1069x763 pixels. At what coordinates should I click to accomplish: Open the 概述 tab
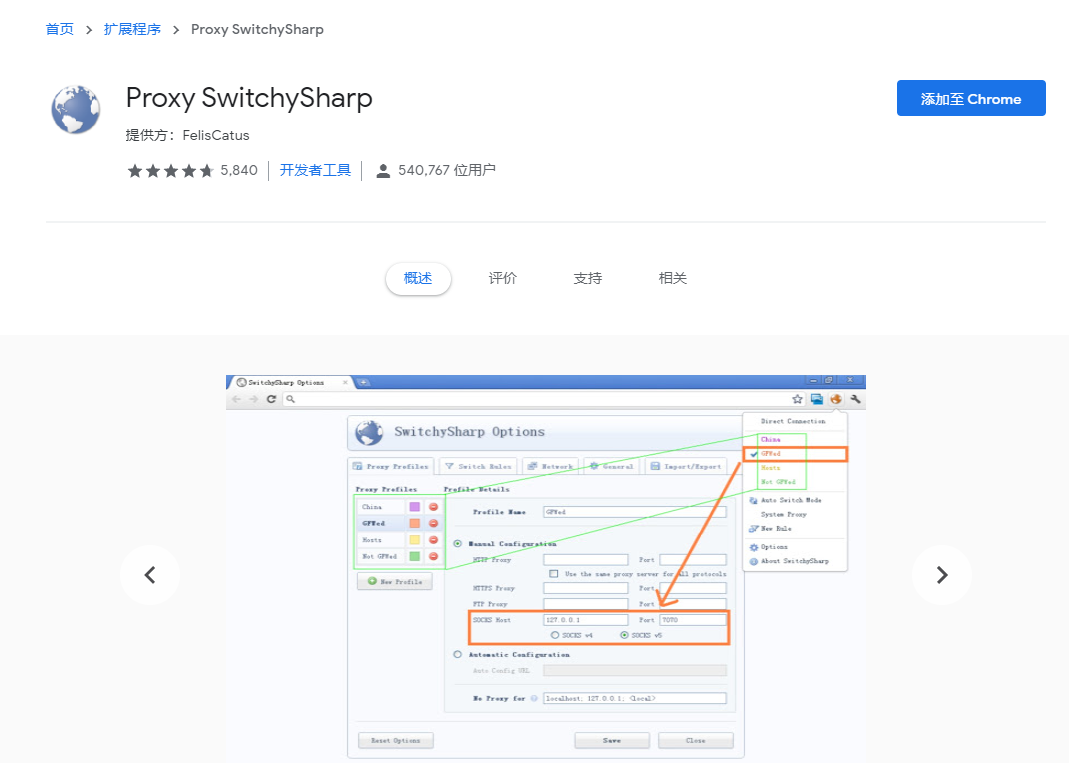(418, 279)
